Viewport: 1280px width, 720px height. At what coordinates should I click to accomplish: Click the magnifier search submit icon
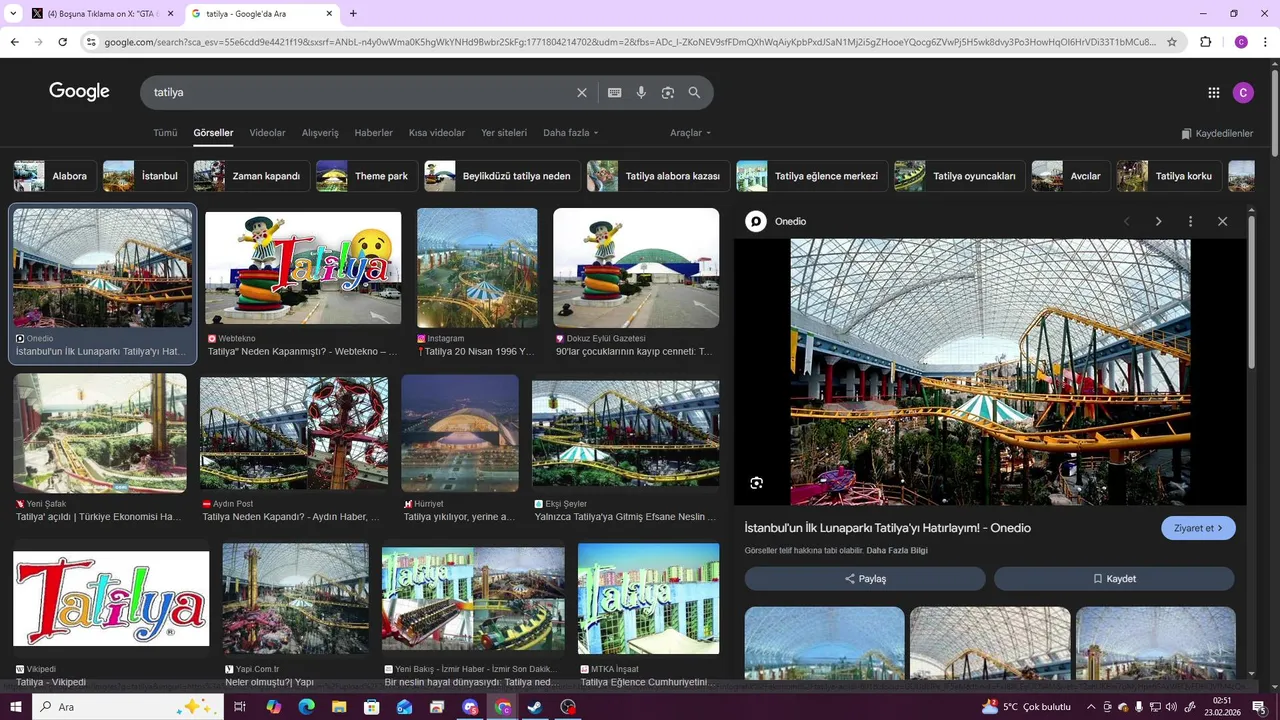click(x=694, y=92)
